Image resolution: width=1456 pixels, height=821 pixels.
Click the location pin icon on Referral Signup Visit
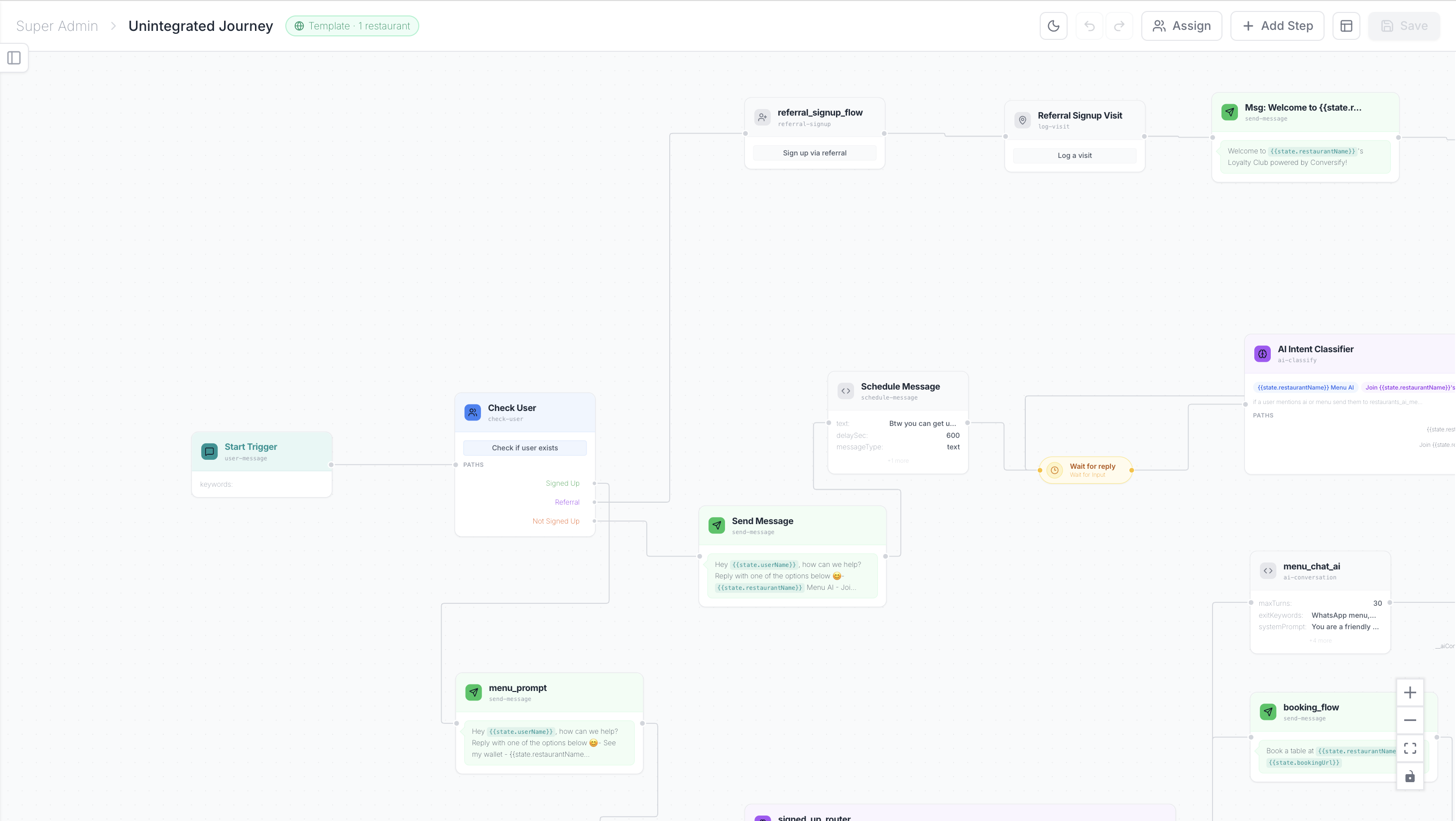click(1021, 120)
